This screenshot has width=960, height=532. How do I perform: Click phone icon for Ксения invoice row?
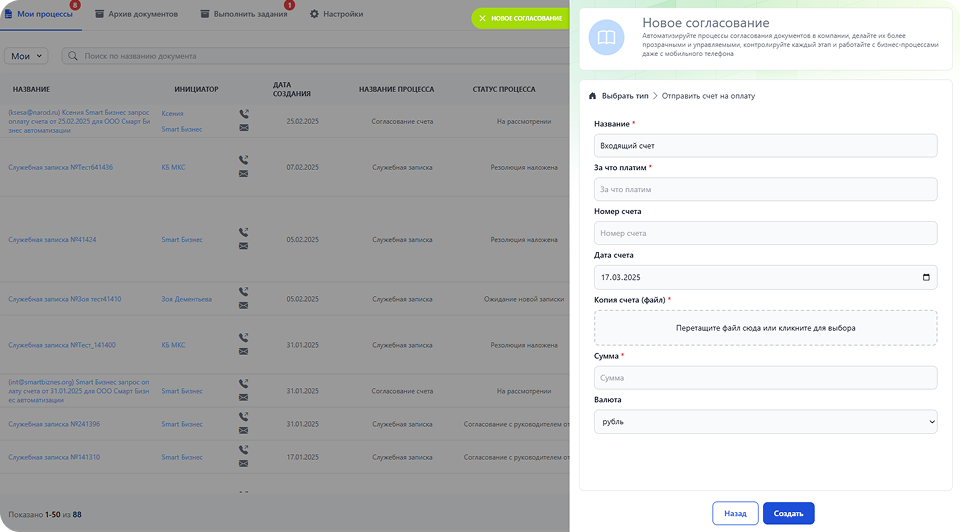pos(244,114)
